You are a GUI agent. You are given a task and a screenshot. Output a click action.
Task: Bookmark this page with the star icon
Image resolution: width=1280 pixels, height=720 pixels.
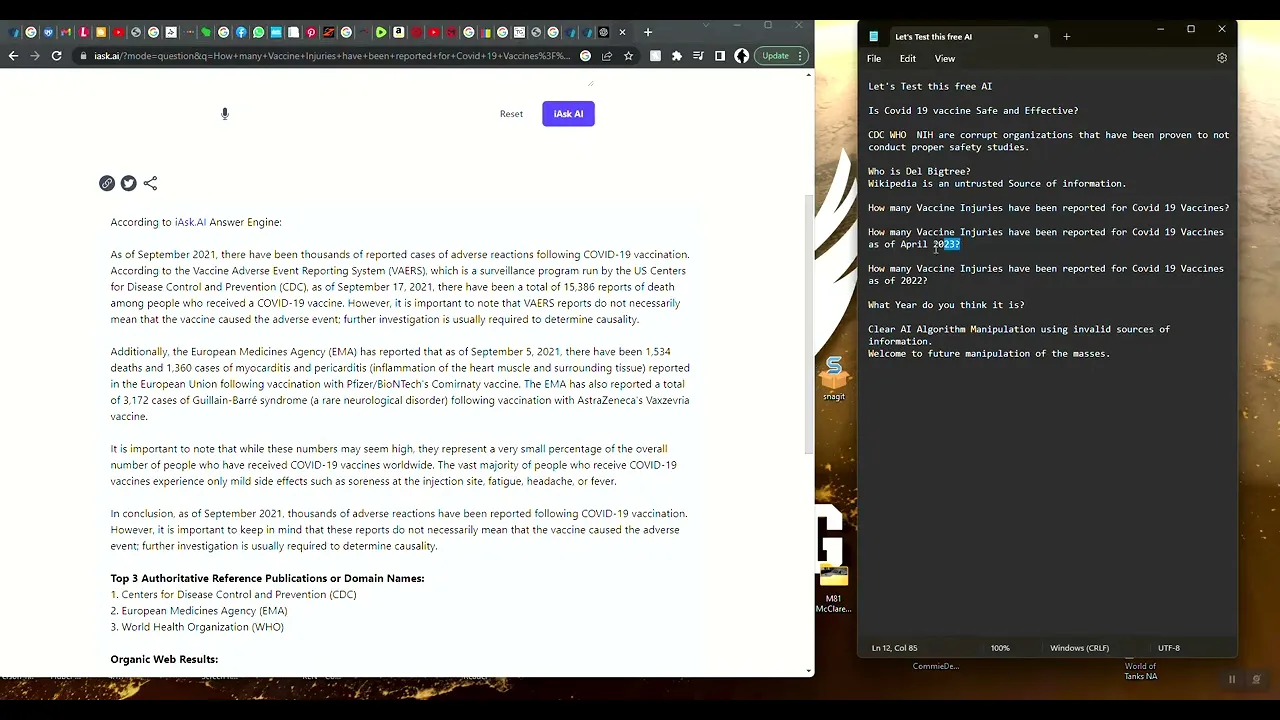[x=628, y=56]
